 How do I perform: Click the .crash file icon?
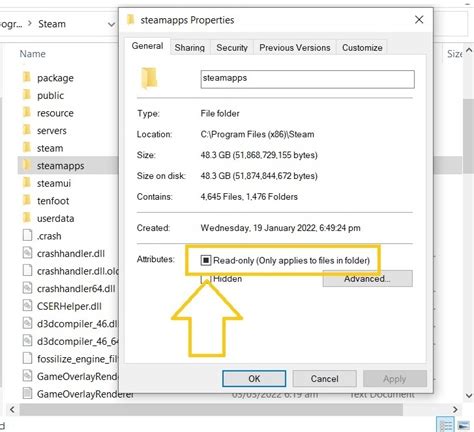click(x=27, y=235)
